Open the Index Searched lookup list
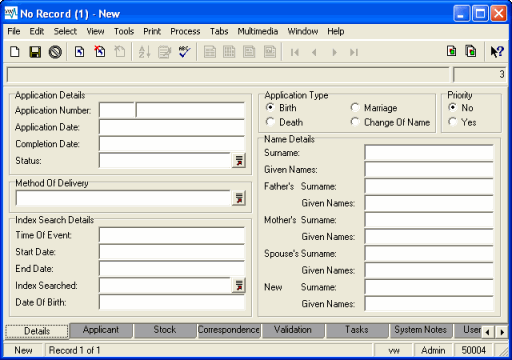The height and width of the screenshot is (360, 512). click(x=239, y=286)
